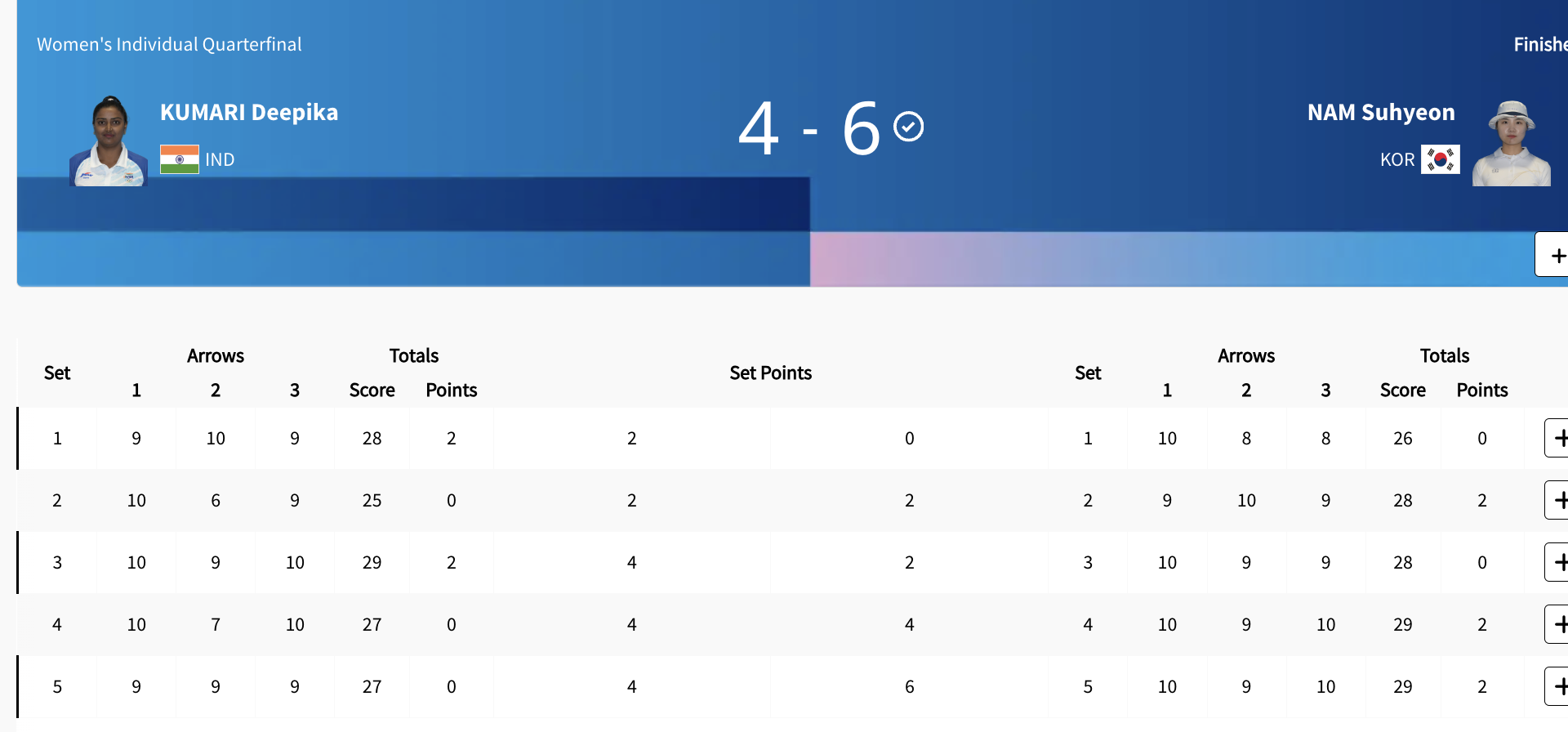Click NAM Suhyeon's portrait photo
This screenshot has height=732, width=1568.
[1512, 144]
